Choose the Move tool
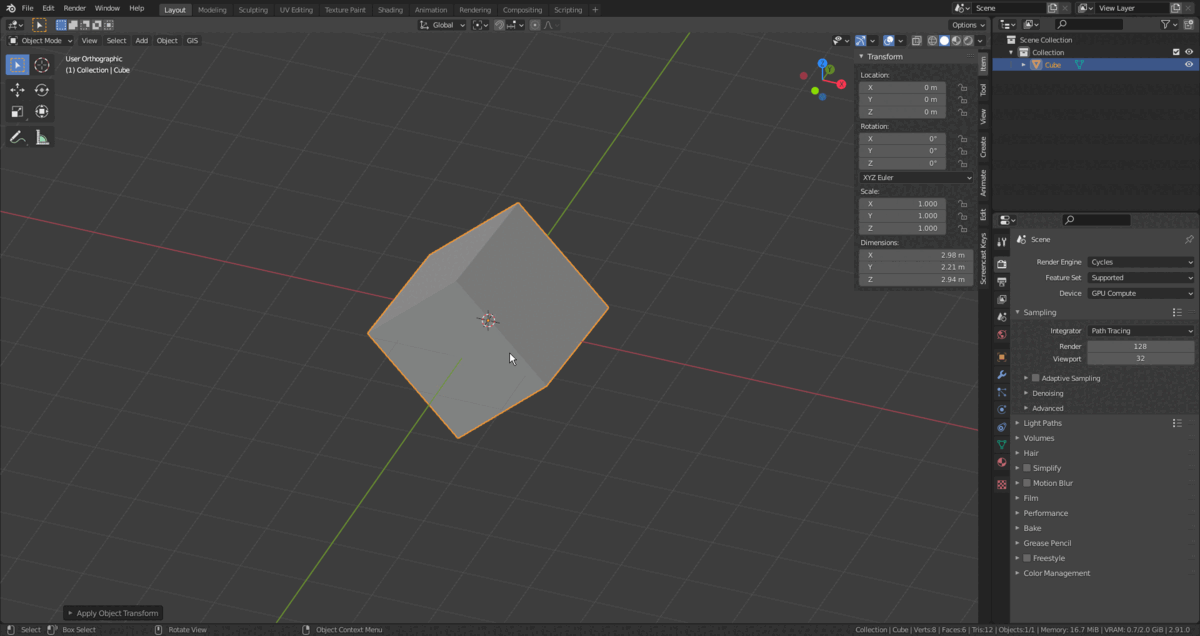This screenshot has height=636, width=1200. pyautogui.click(x=17, y=90)
